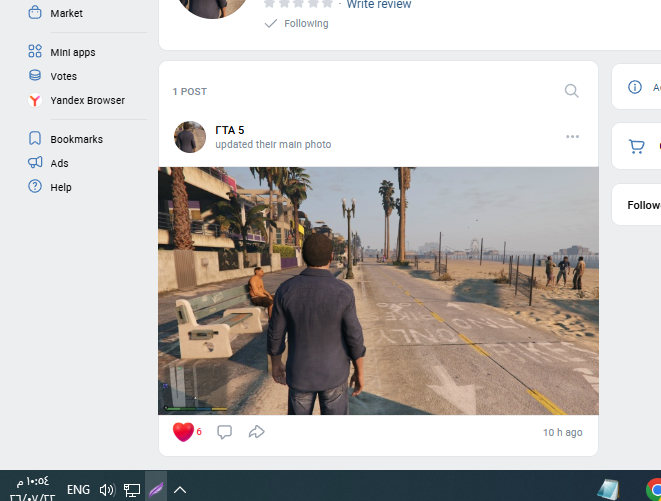
Task: Open comments with speech bubble icon
Action: click(x=224, y=432)
